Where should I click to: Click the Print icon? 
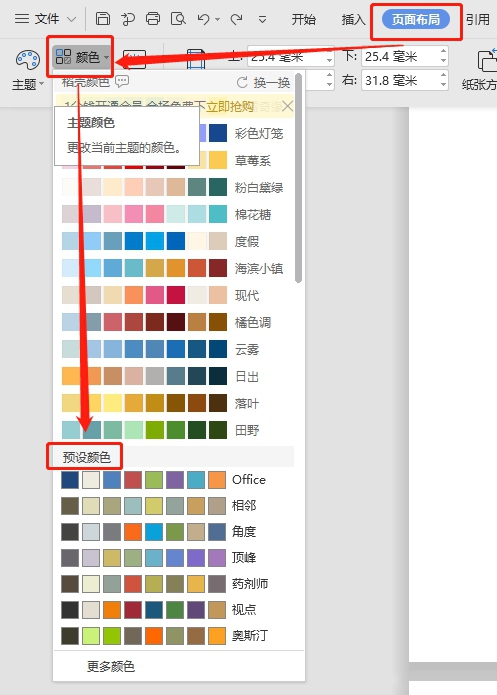(x=153, y=19)
